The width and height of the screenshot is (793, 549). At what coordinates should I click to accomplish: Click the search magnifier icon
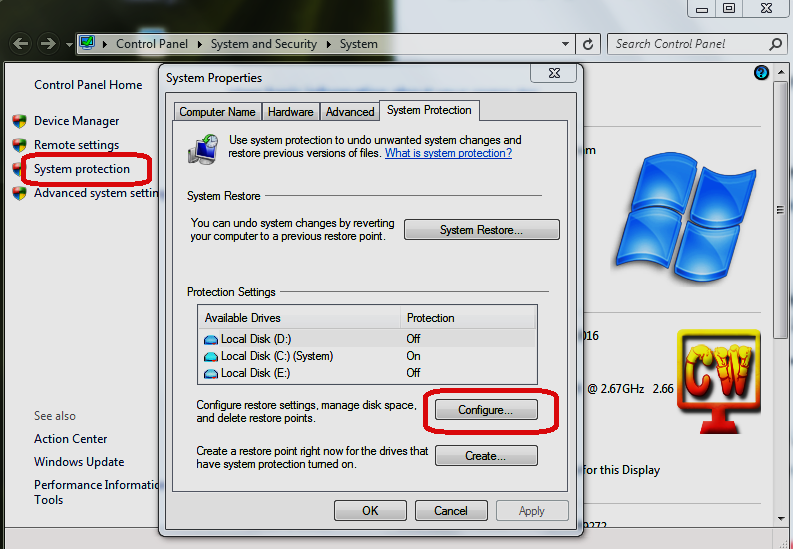pos(776,44)
